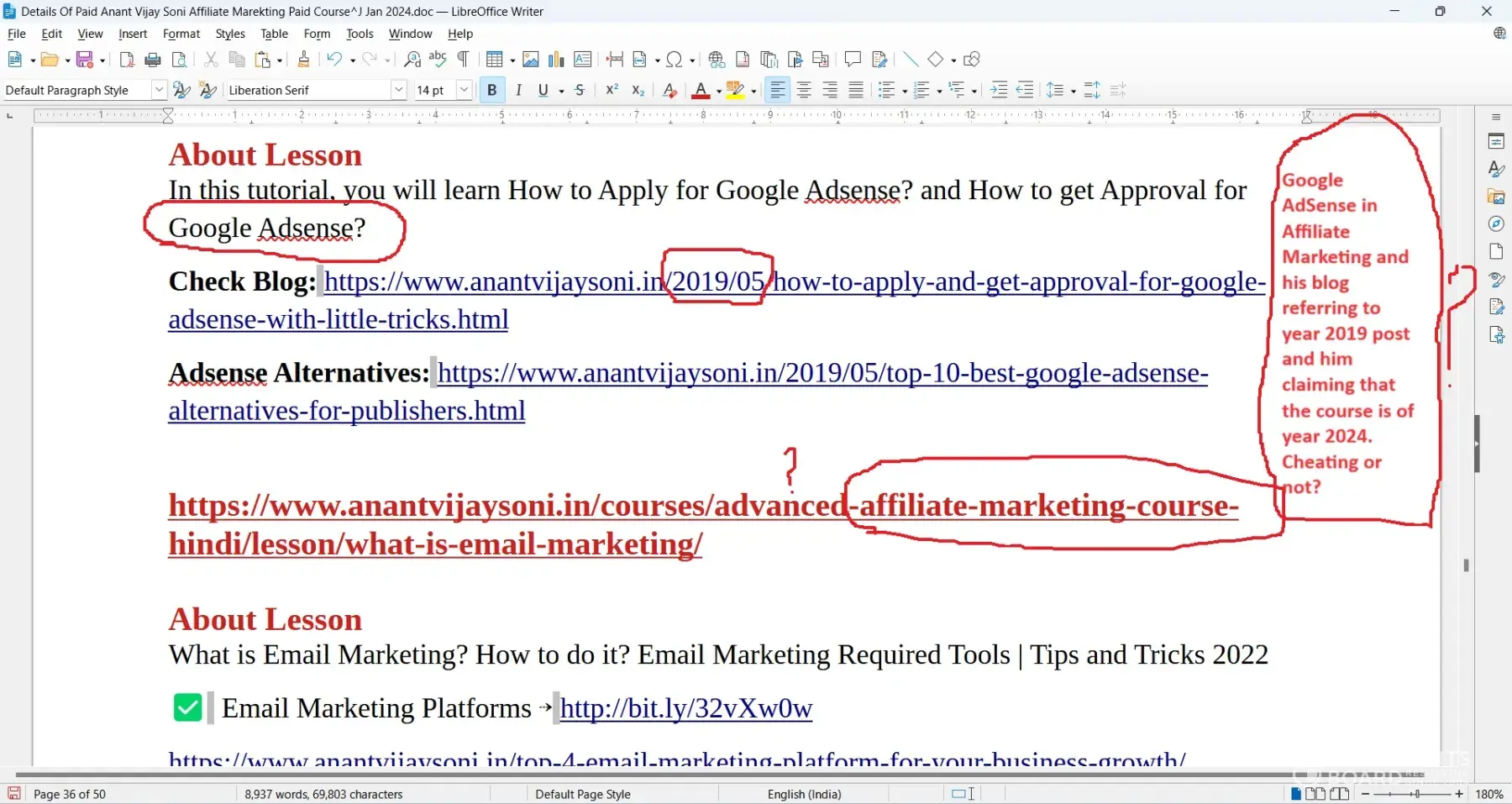
Task: Click the Insert Chart icon
Action: tap(556, 60)
